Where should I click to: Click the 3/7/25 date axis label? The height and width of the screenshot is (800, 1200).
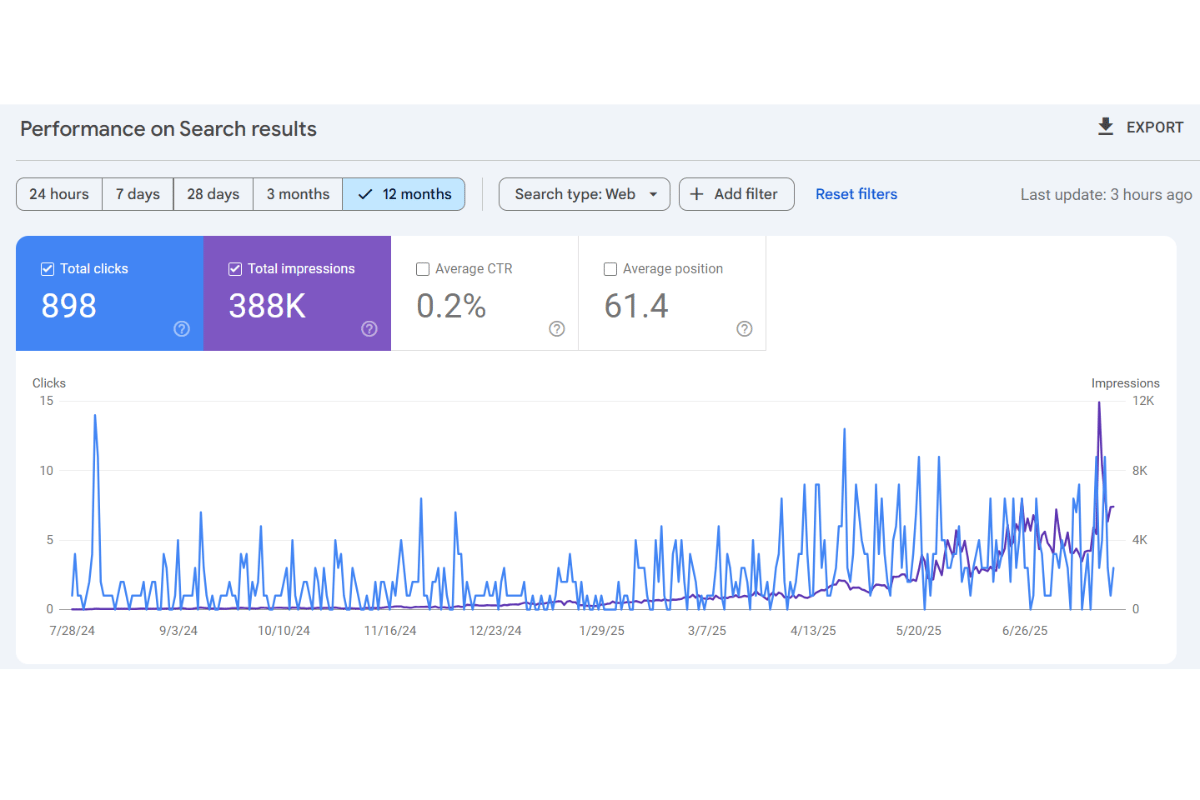pyautogui.click(x=708, y=631)
